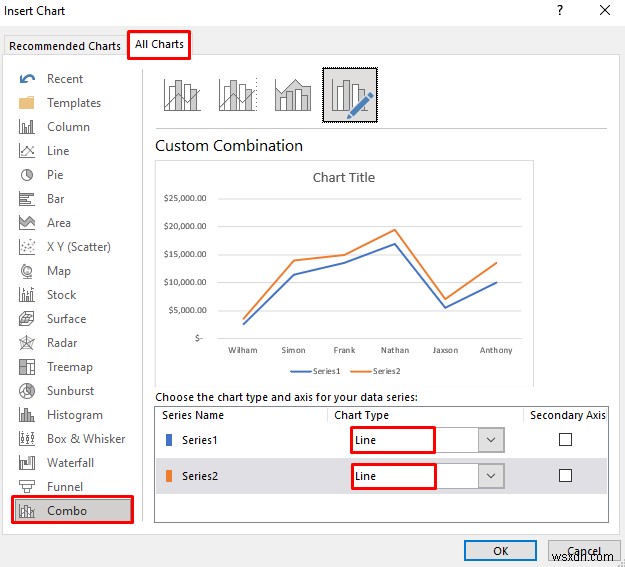Choose the Stock chart icon
This screenshot has width=625, height=567.
[27, 295]
